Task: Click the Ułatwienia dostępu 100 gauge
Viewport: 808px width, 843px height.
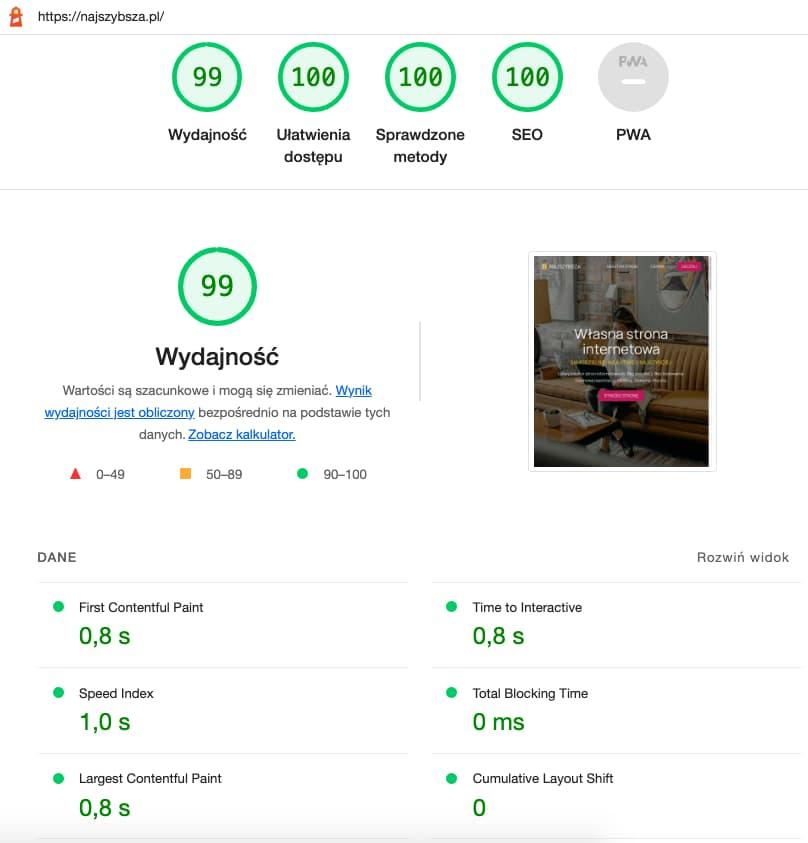Action: pos(313,76)
